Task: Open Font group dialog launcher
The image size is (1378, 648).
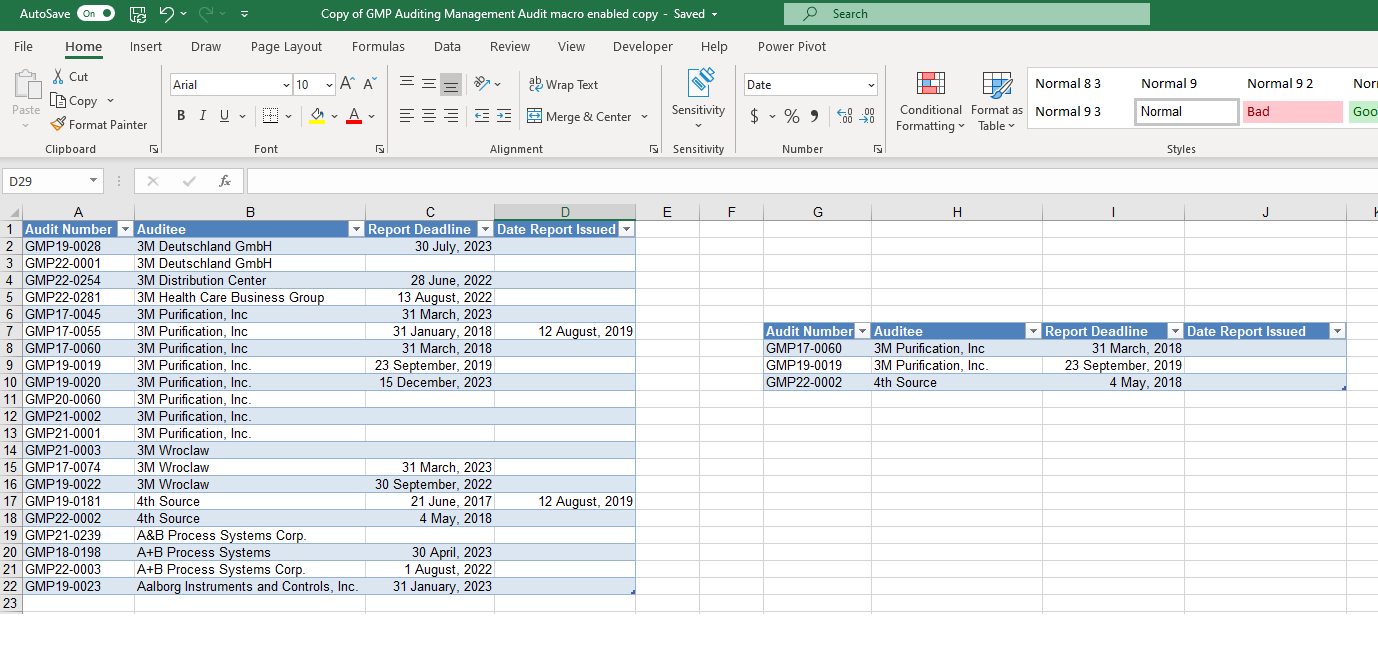Action: [x=380, y=149]
